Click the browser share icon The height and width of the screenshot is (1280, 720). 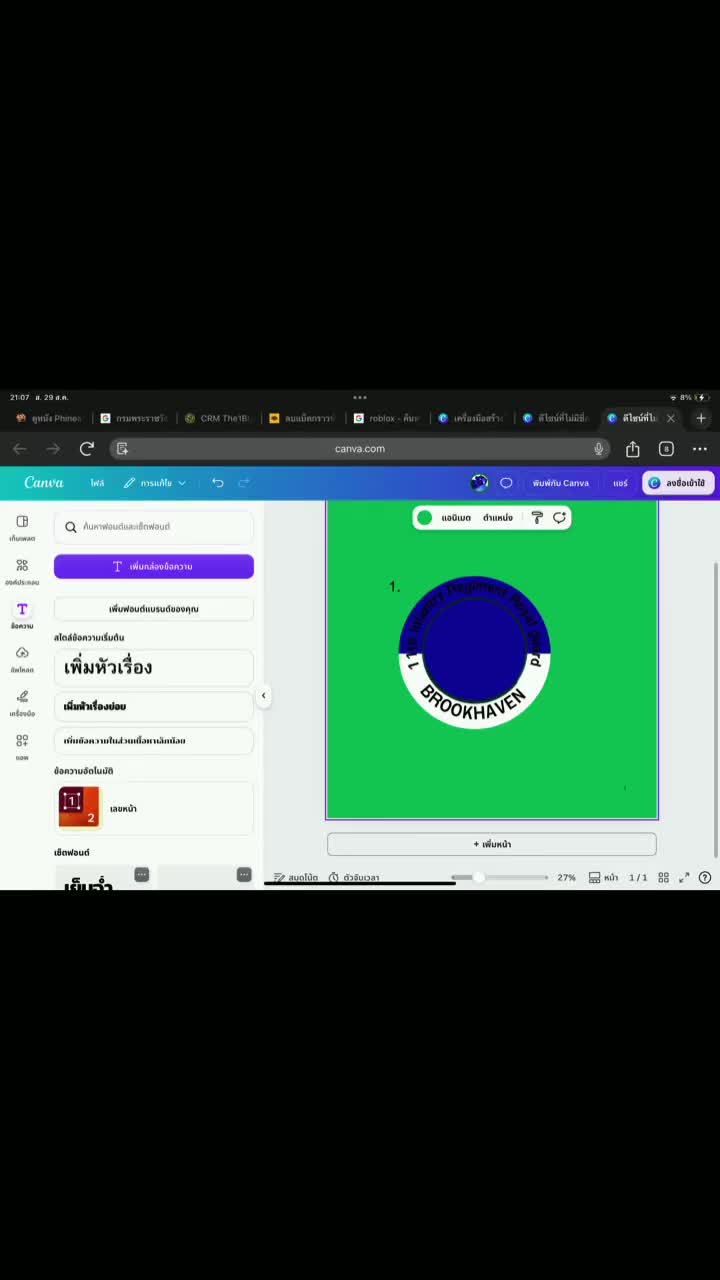(x=632, y=449)
